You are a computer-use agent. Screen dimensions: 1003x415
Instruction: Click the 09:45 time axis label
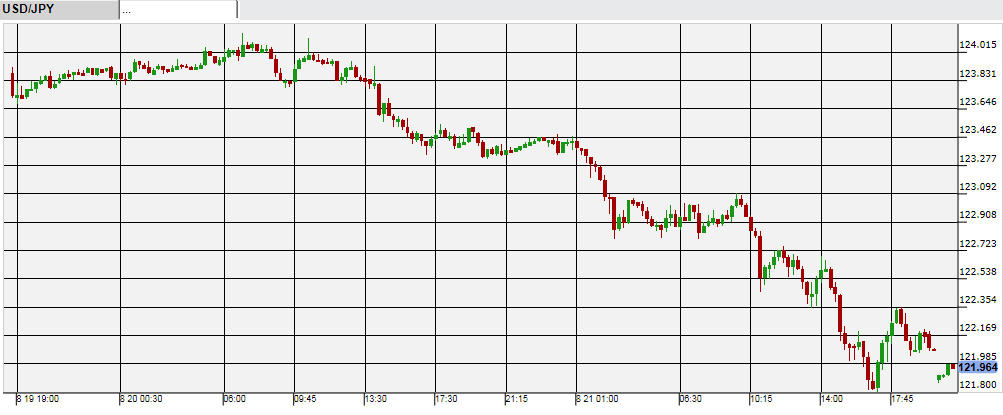pyautogui.click(x=305, y=398)
